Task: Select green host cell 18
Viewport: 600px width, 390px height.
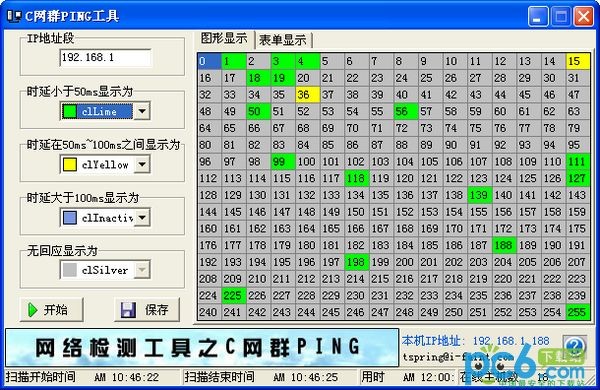Action: (x=258, y=78)
